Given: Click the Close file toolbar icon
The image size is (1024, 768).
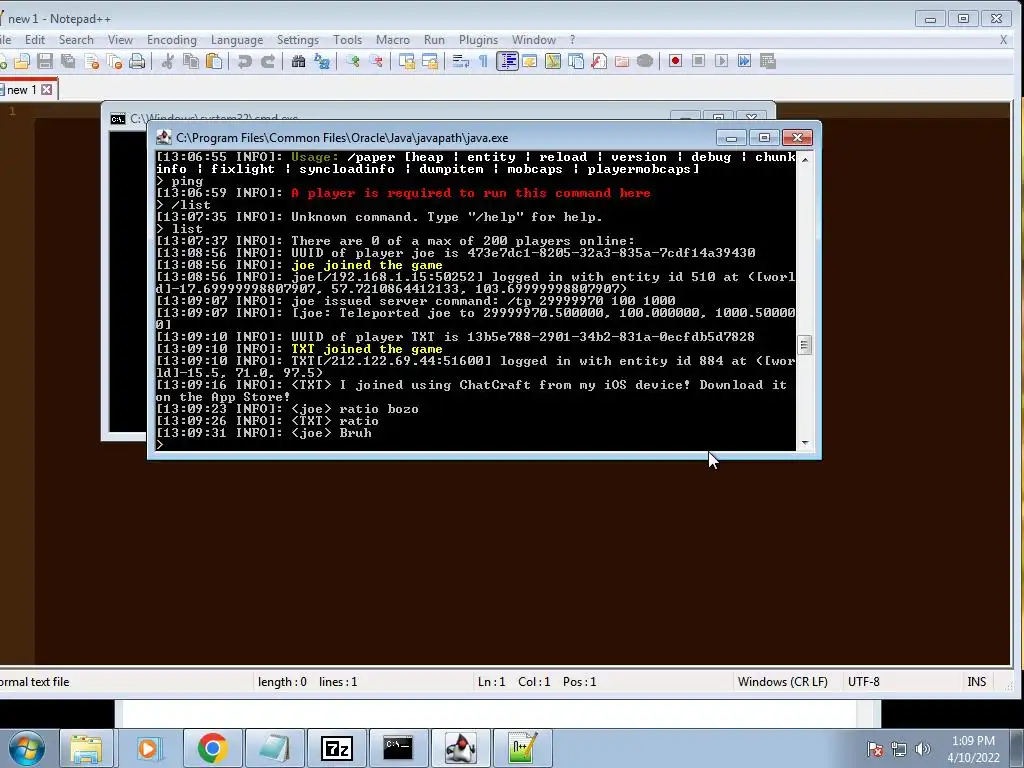Looking at the screenshot, I should coord(91,61).
